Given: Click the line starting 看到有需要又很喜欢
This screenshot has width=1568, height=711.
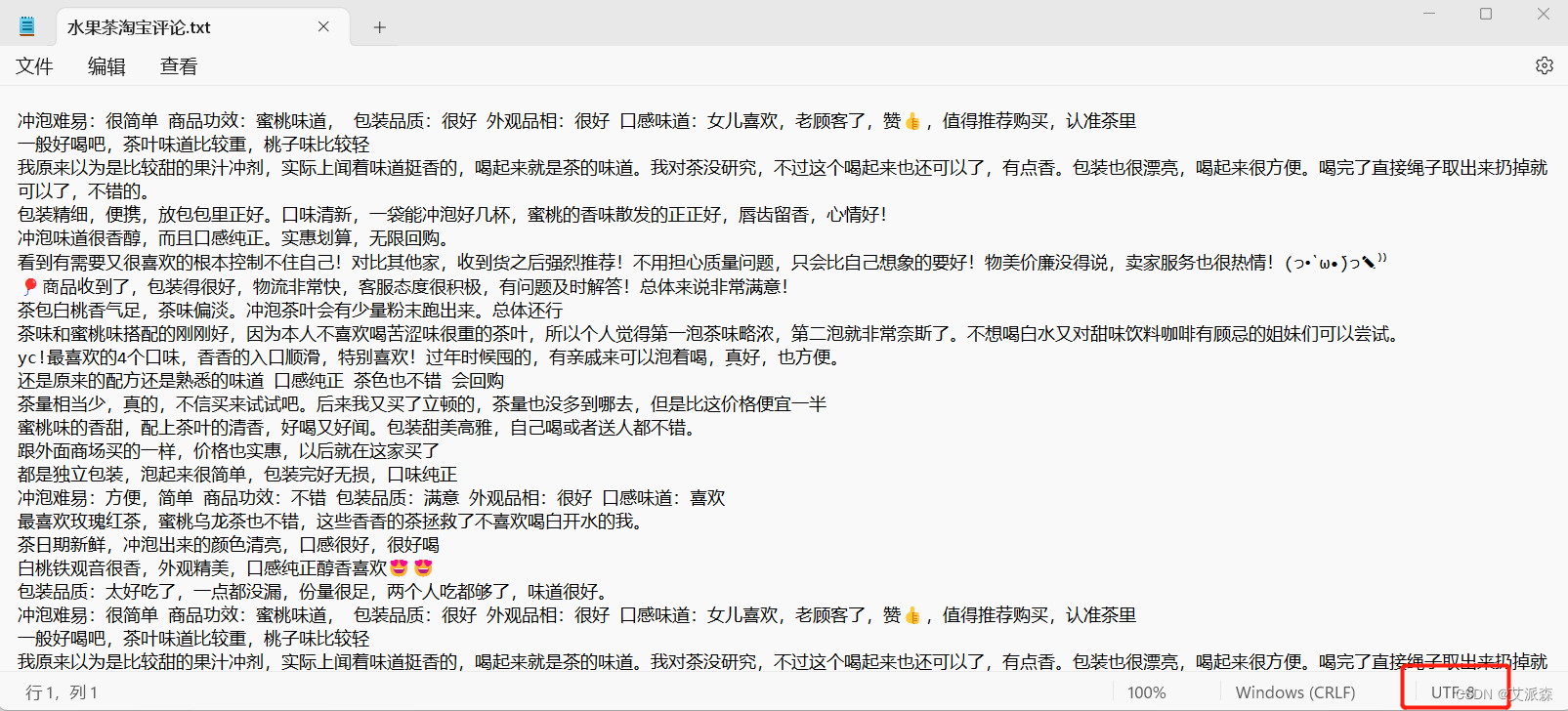Looking at the screenshot, I should coord(702,263).
